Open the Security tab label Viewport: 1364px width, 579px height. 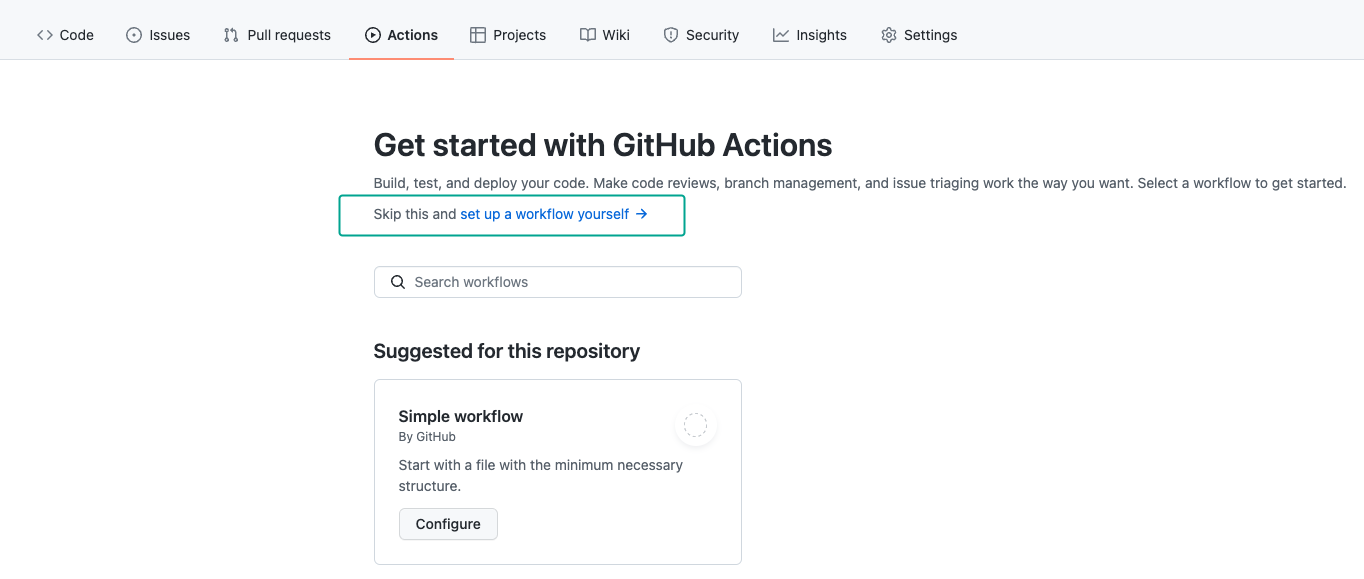point(712,35)
